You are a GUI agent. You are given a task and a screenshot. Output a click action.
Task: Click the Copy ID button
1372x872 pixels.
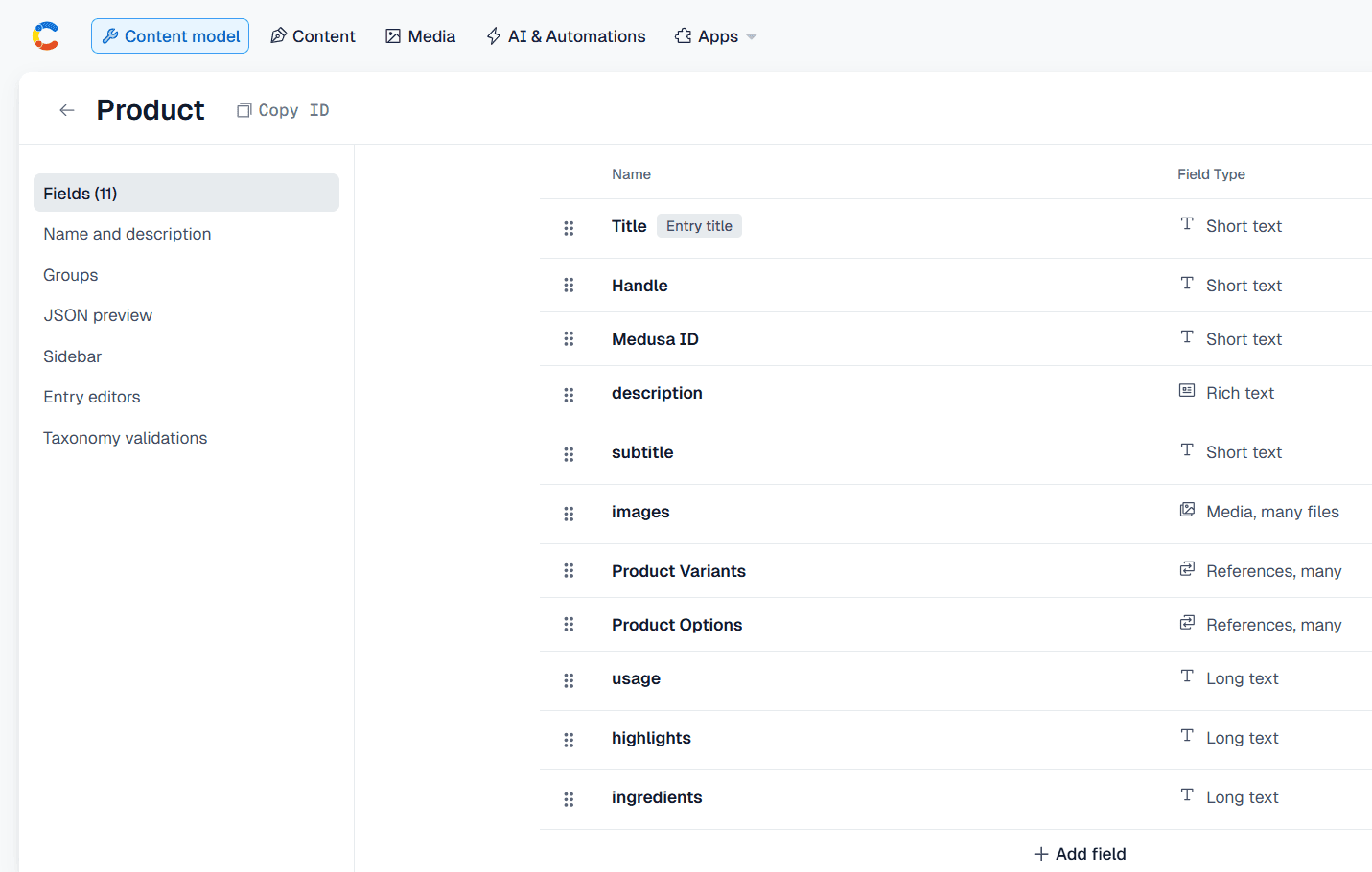coord(283,110)
